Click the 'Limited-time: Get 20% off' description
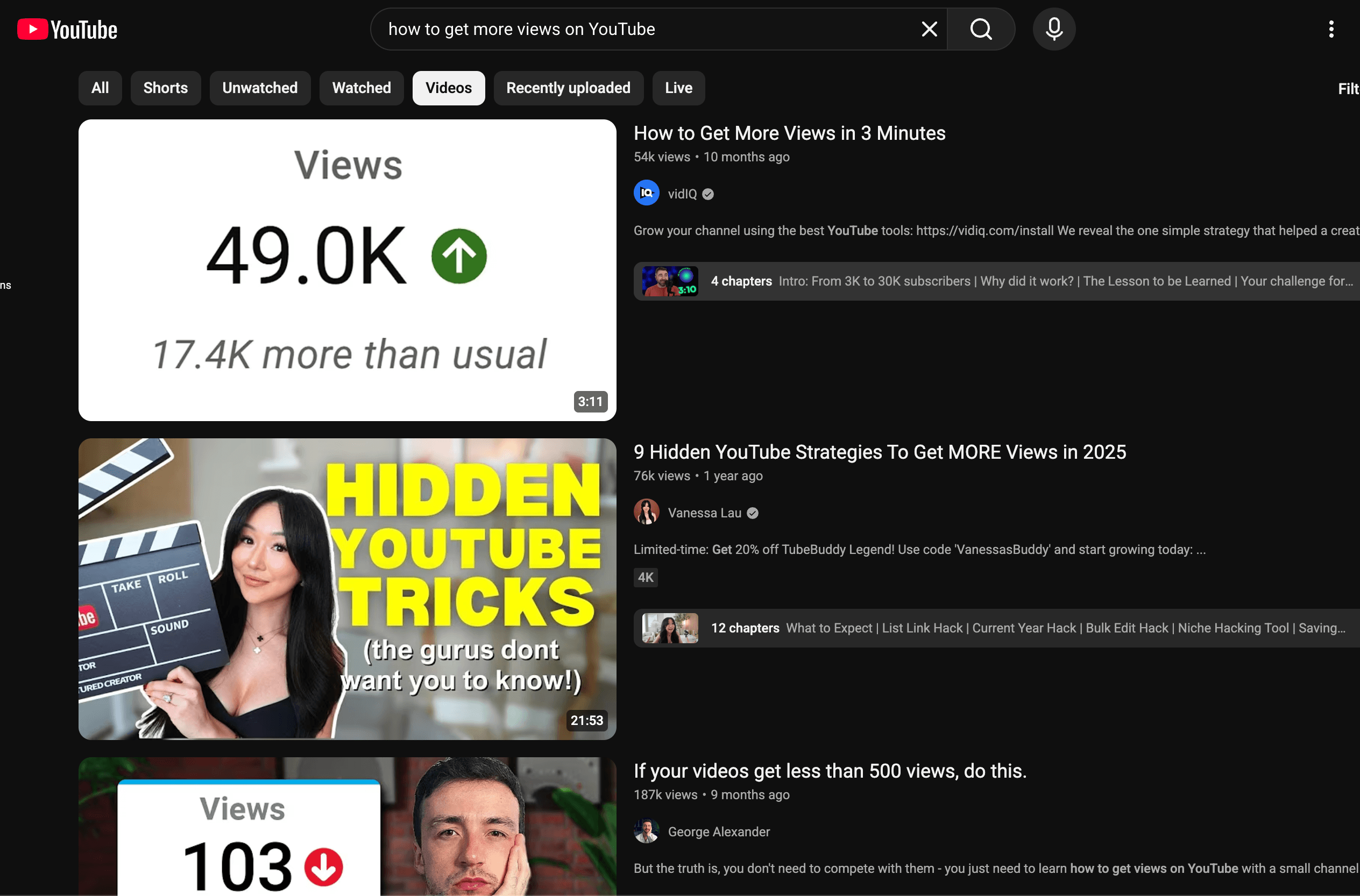Viewport: 1360px width, 896px height. (919, 549)
